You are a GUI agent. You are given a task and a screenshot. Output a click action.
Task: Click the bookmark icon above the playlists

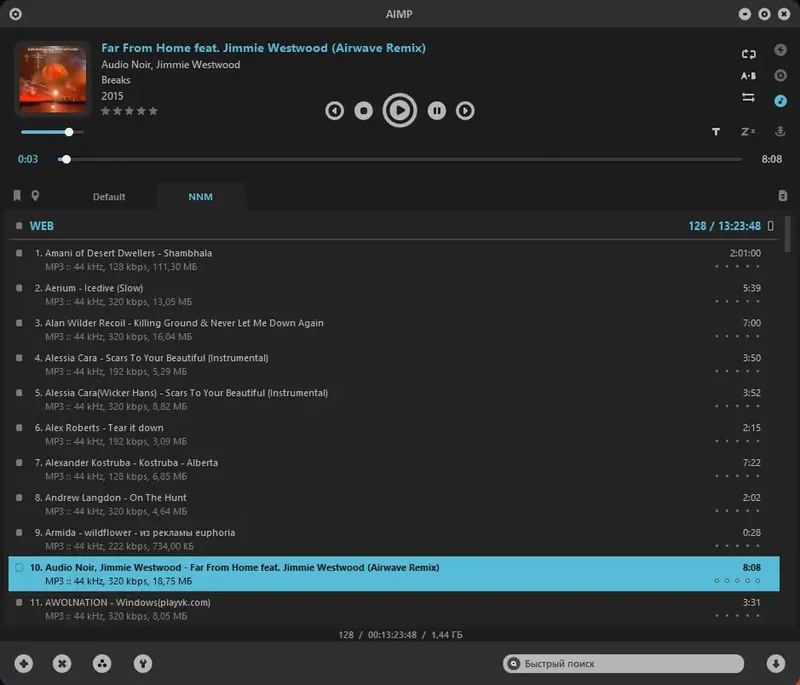tap(17, 196)
